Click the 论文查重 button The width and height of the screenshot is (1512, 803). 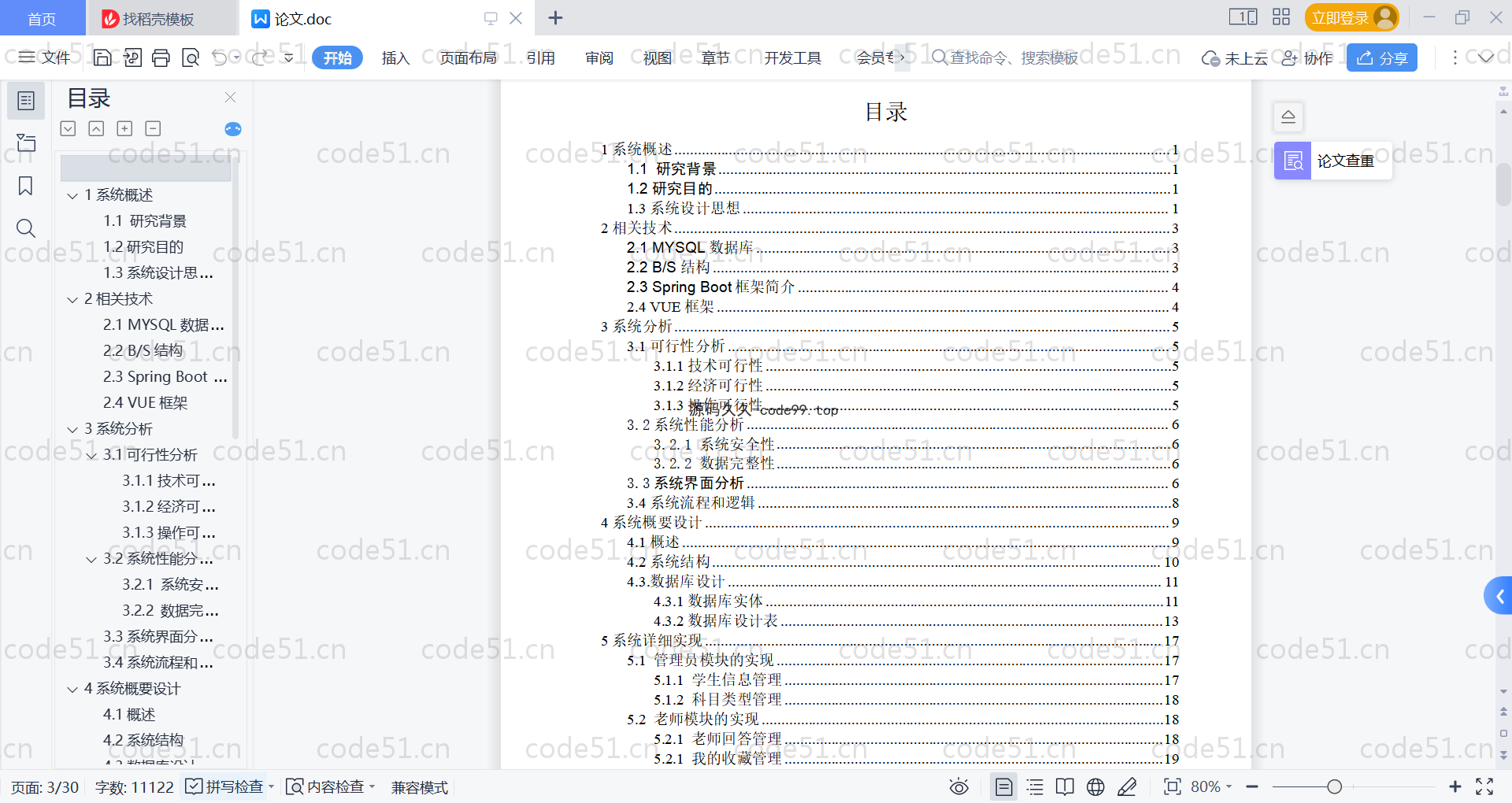1332,161
